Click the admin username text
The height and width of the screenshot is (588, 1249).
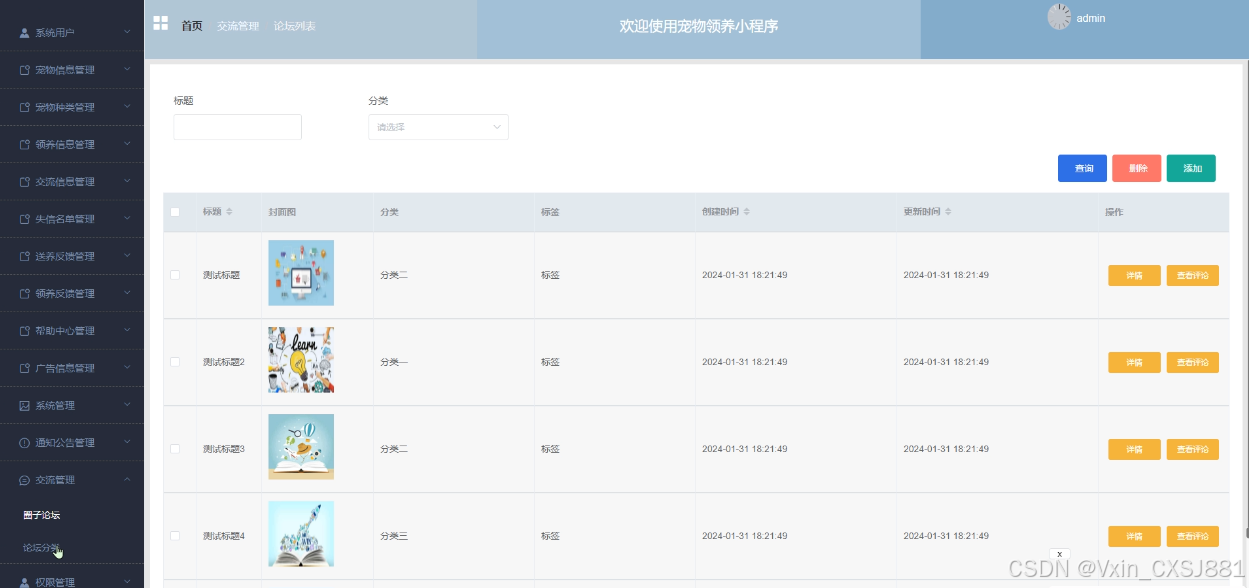click(1091, 18)
